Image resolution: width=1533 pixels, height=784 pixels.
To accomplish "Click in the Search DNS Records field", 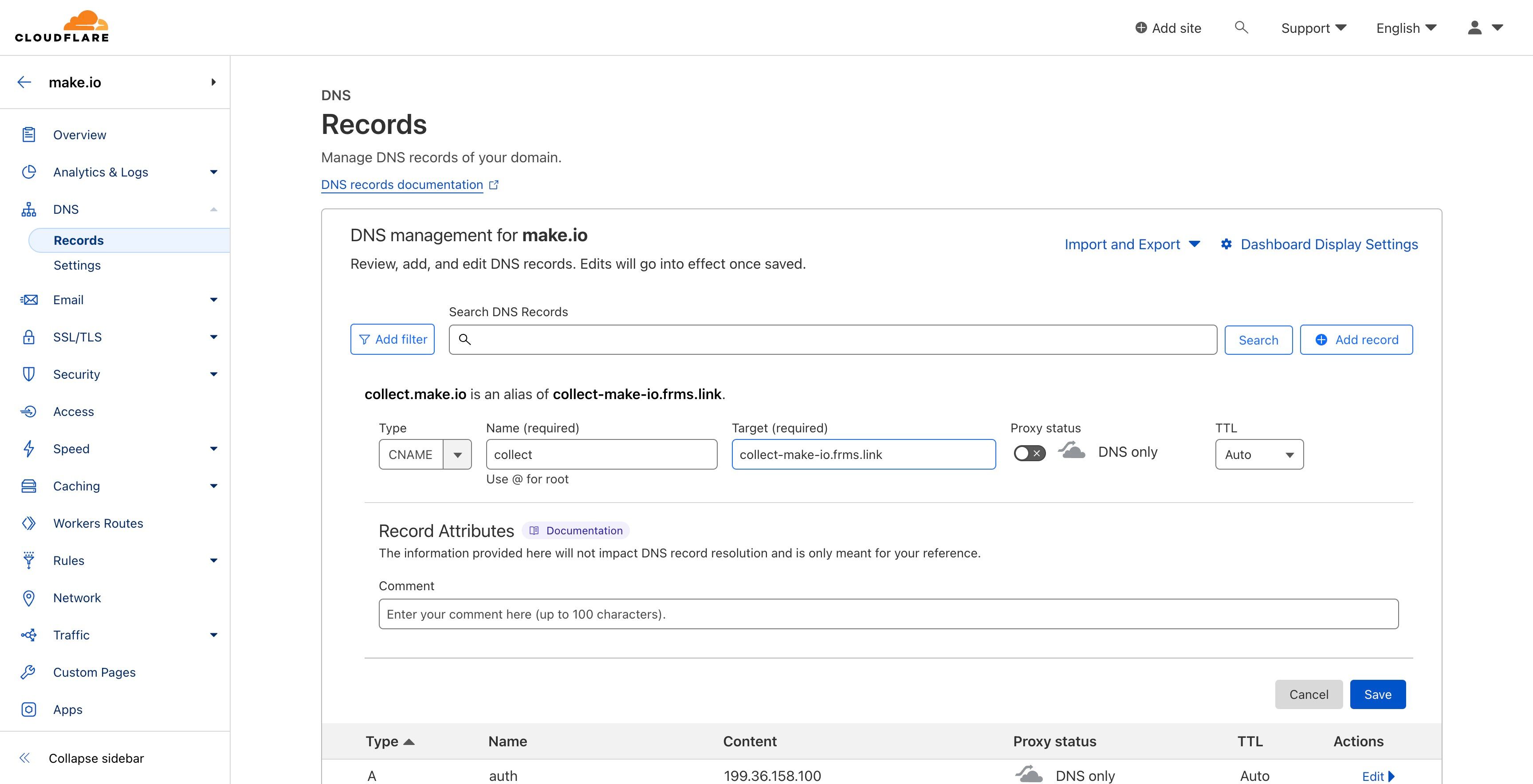I will click(x=833, y=340).
